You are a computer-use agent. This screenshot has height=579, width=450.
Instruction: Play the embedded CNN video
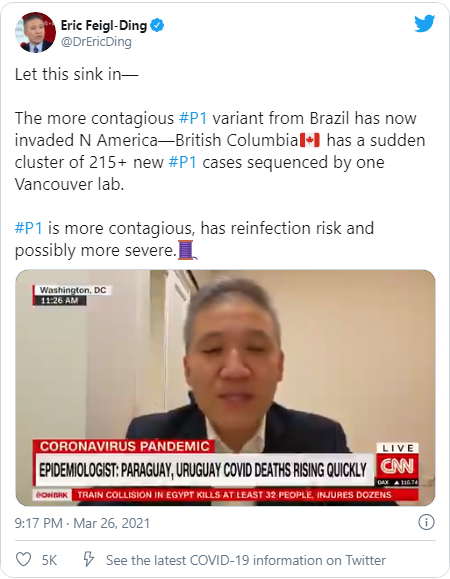point(225,388)
